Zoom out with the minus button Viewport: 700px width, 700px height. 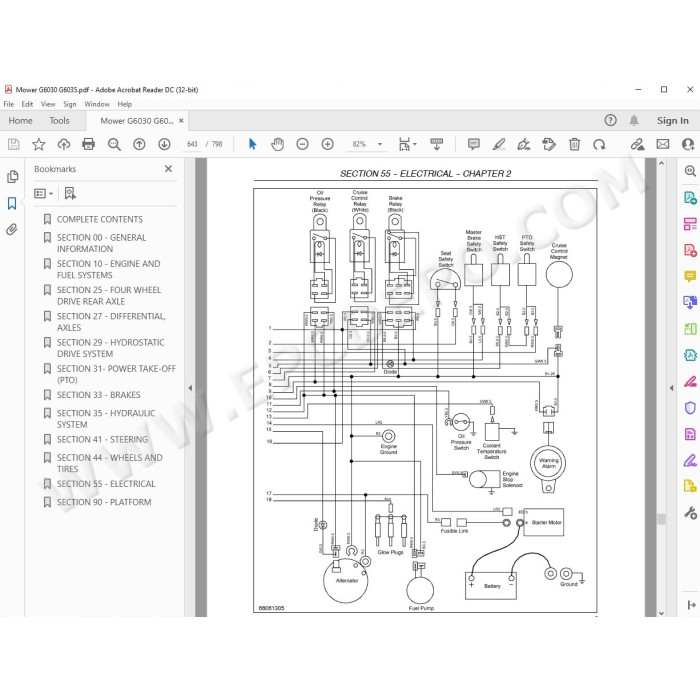(302, 144)
